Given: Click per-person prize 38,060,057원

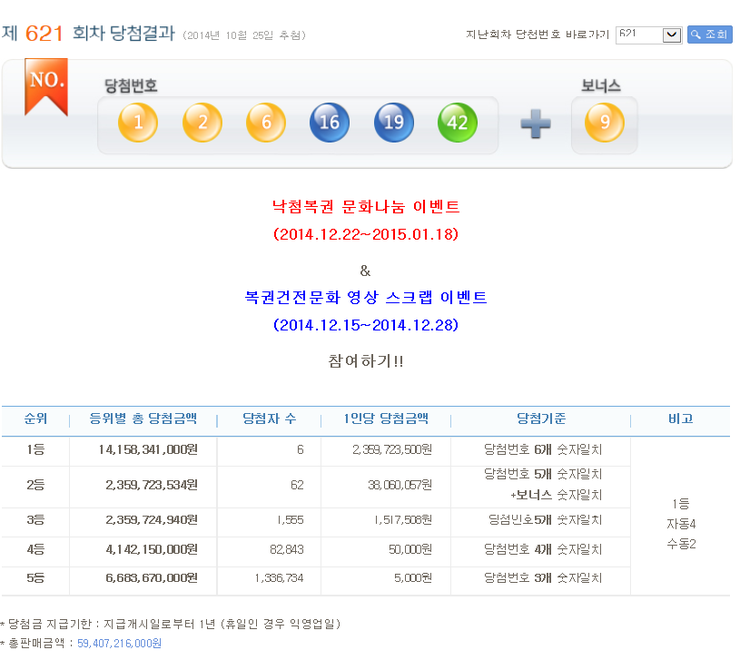Looking at the screenshot, I should 400,485.
